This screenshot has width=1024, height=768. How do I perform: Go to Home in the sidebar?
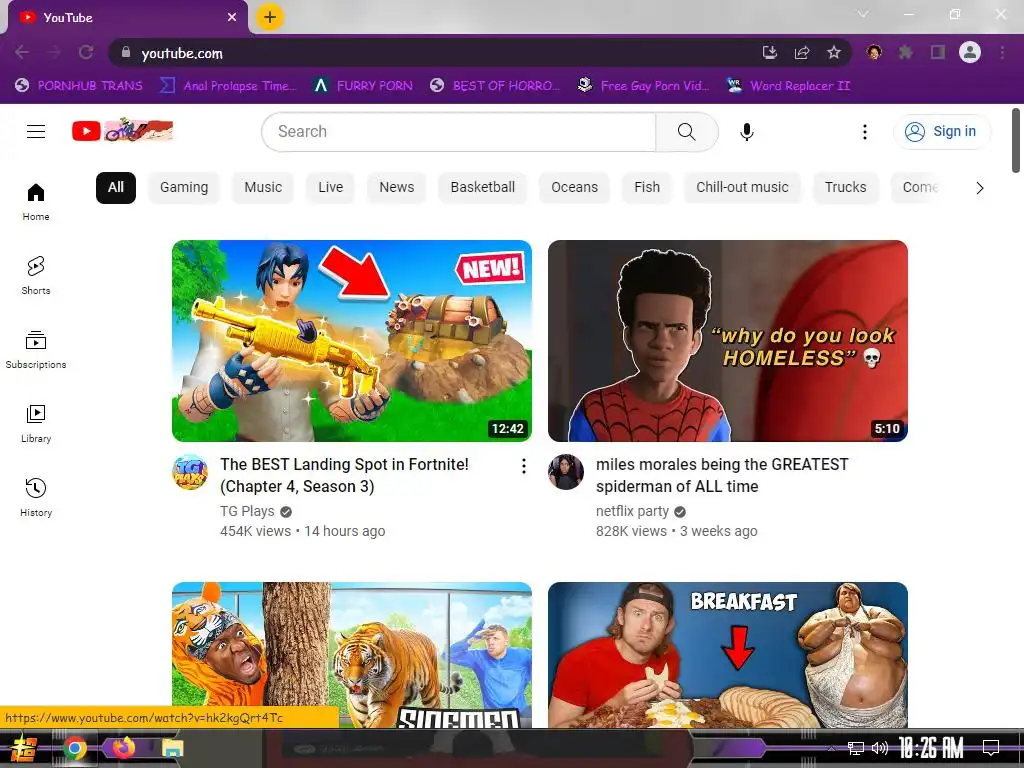(x=36, y=202)
